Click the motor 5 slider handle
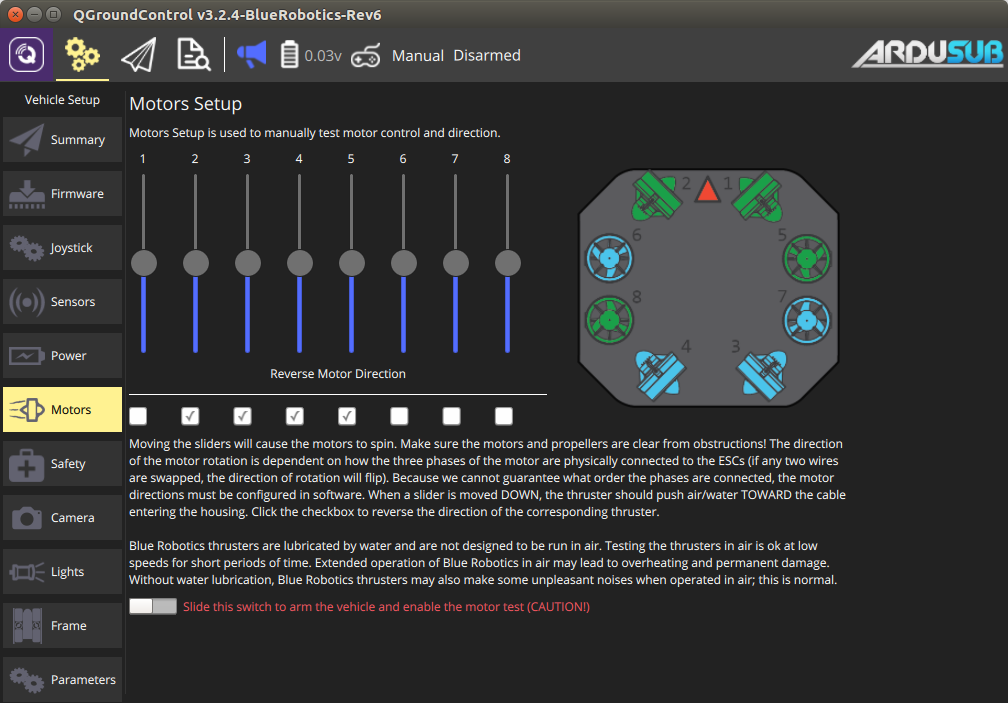This screenshot has height=703, width=1008. (351, 263)
